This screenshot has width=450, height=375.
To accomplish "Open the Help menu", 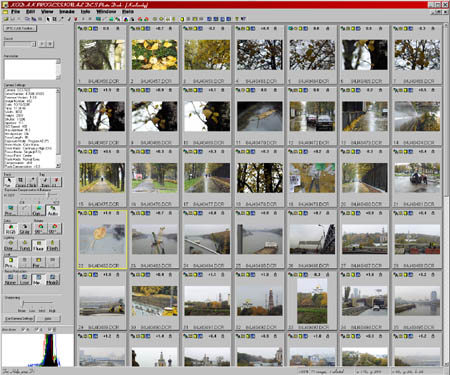I will click(128, 11).
